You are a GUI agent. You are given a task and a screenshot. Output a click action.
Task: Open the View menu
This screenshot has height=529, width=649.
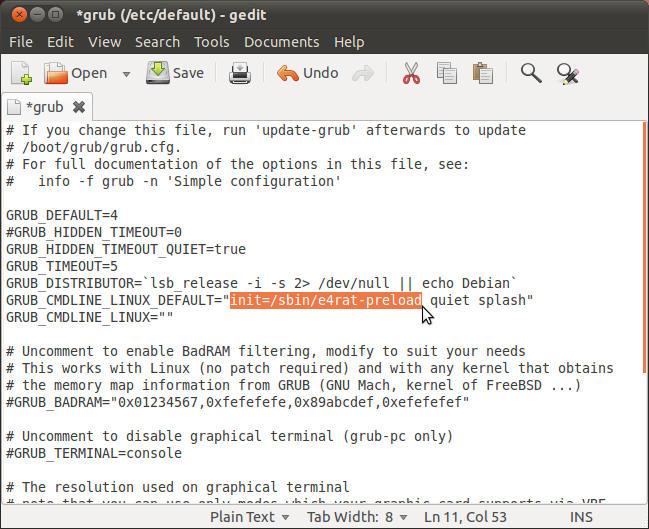click(x=104, y=42)
